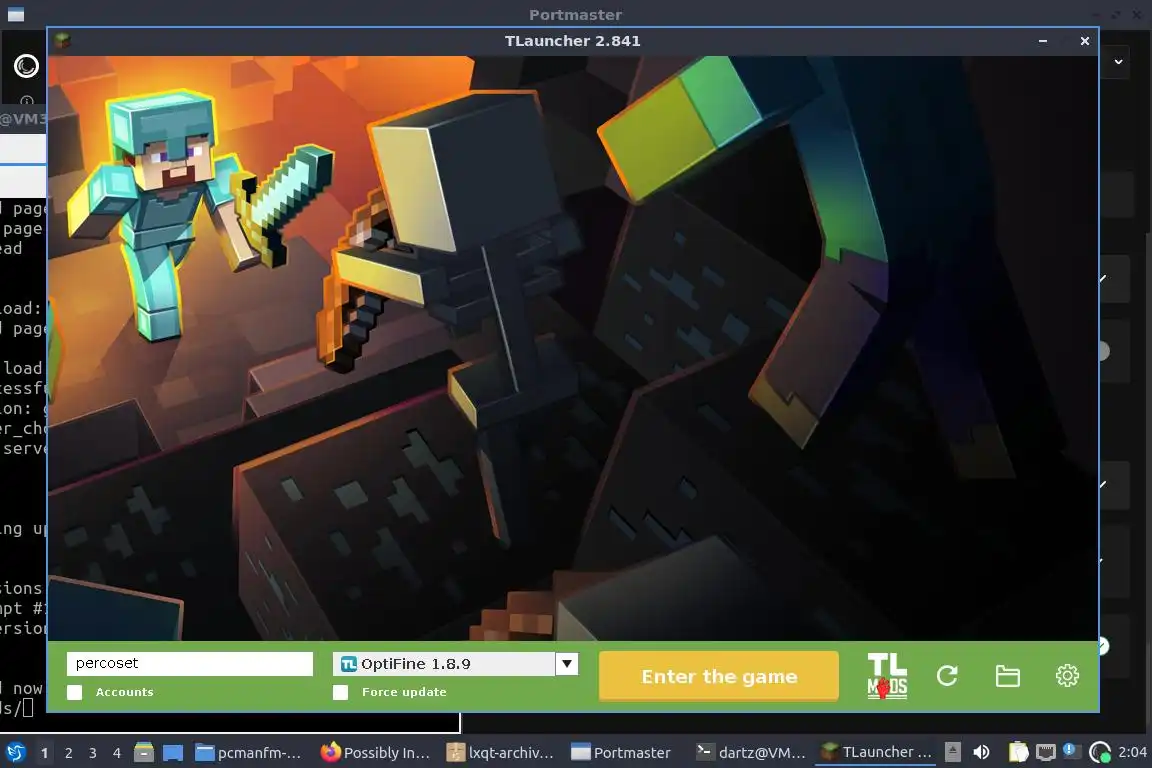
Task: Toggle the Accounts checkbox
Action: tap(75, 692)
